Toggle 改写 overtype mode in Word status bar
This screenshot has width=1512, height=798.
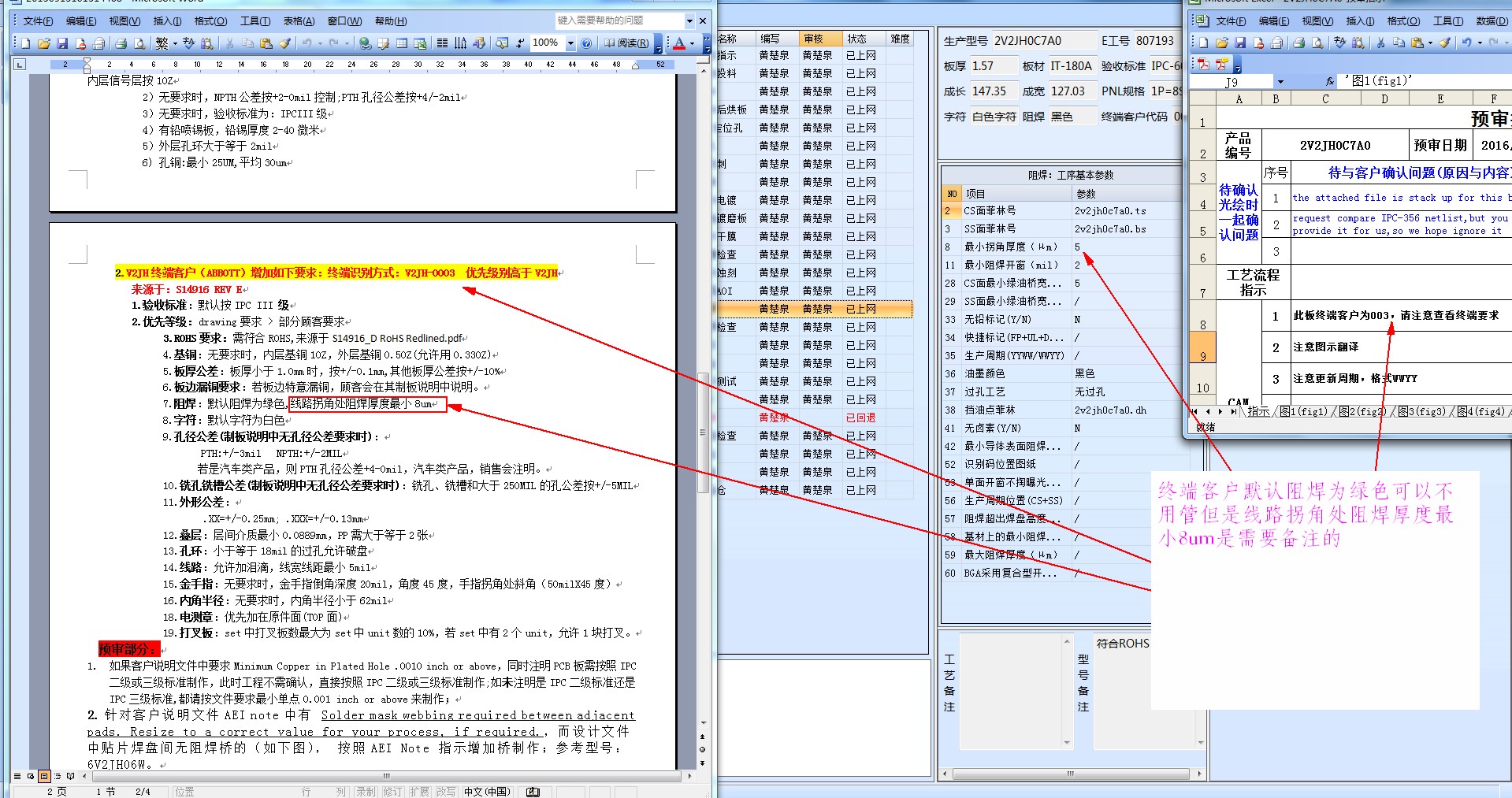pos(446,792)
